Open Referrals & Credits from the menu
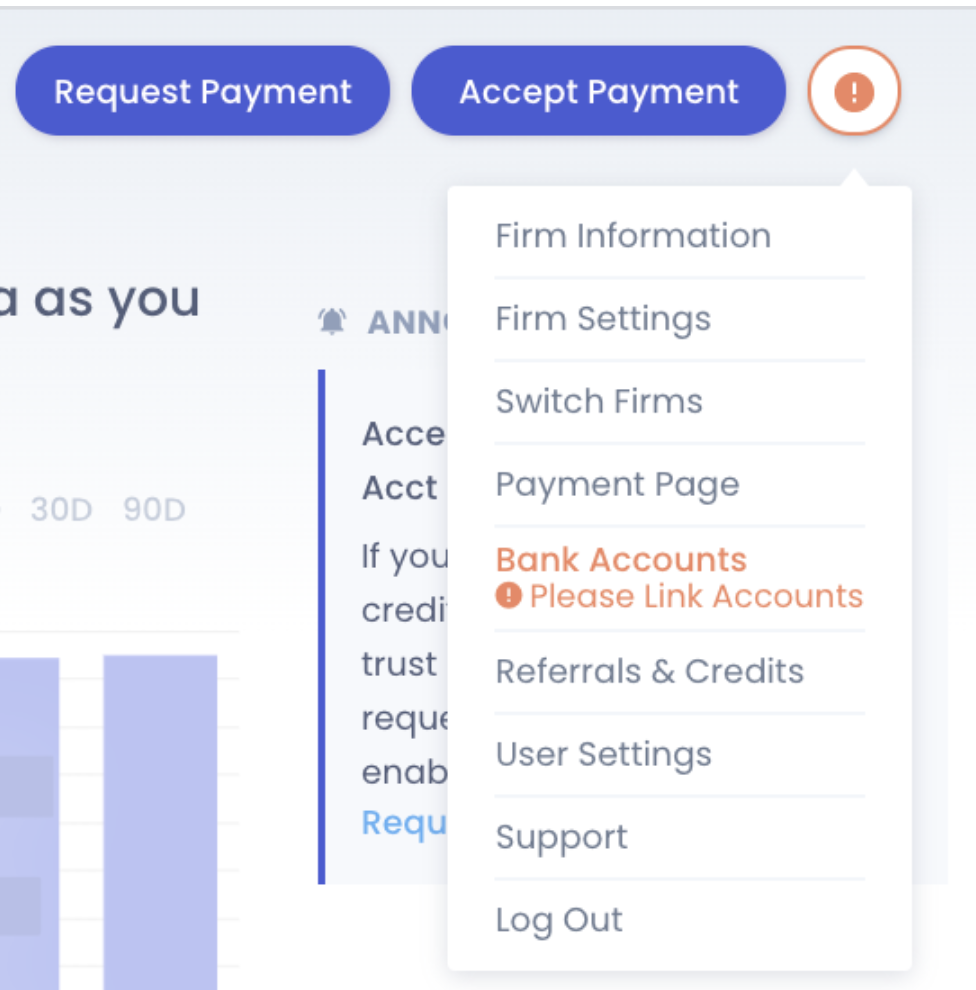The height and width of the screenshot is (990, 976). coord(649,671)
